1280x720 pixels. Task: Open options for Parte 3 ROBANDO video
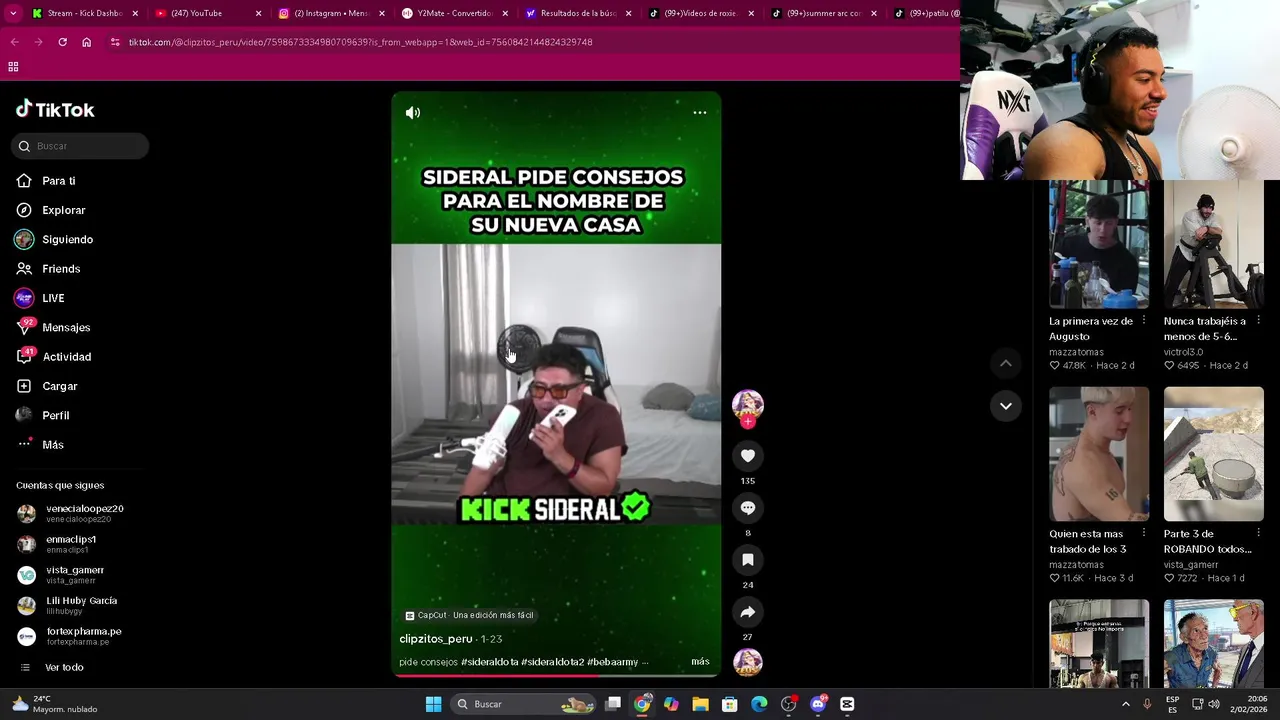coord(1258,534)
